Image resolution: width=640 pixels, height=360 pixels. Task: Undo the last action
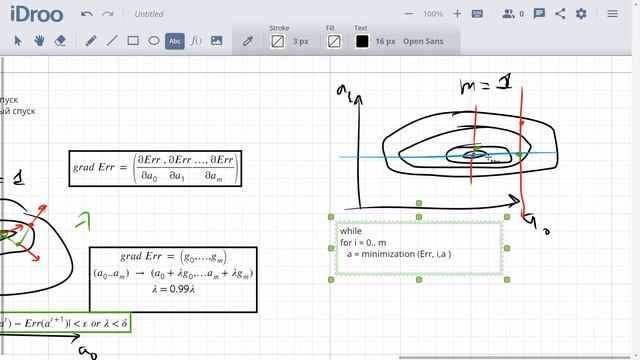coord(87,14)
